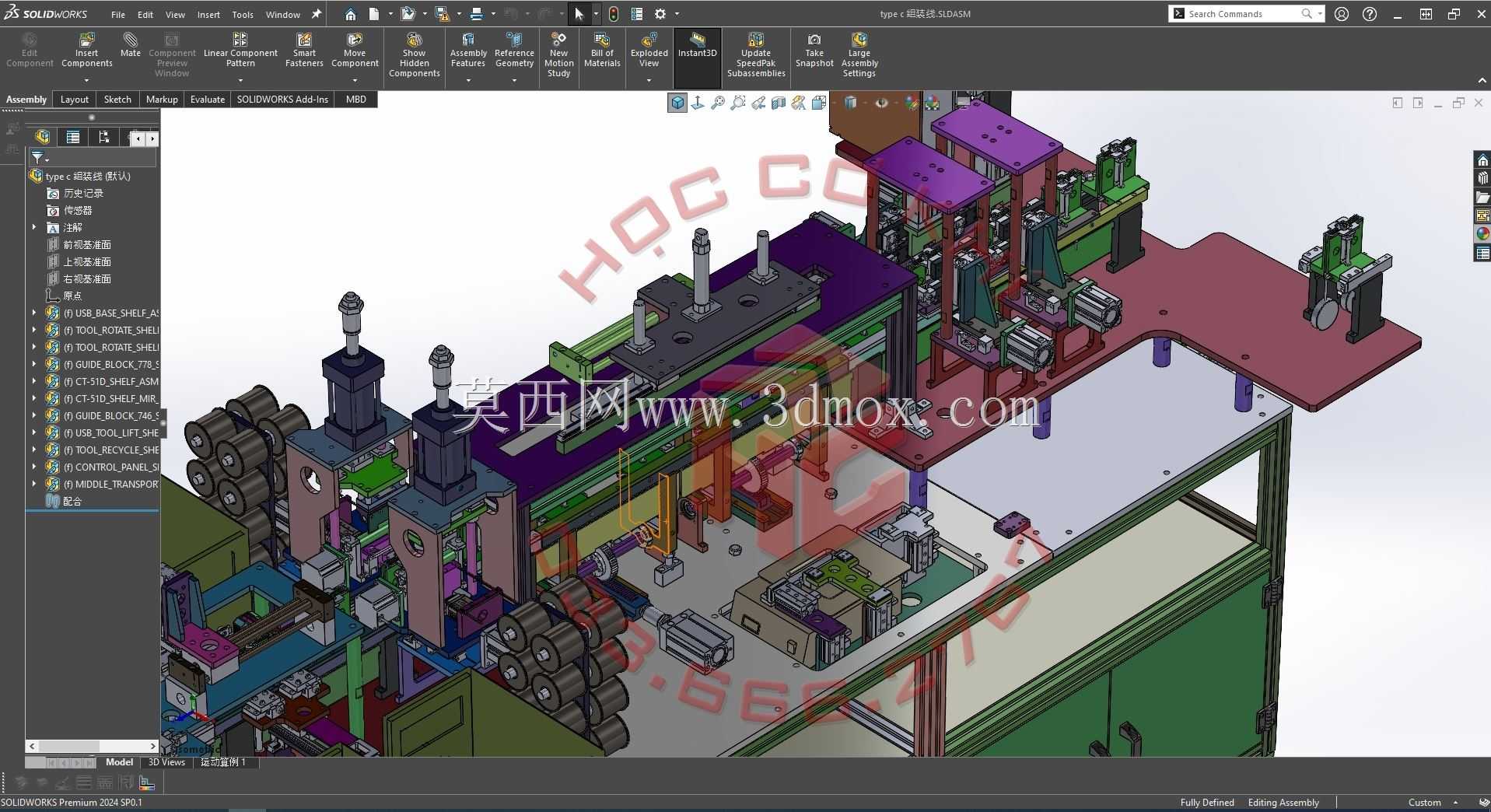Select the 配合 mates folder

point(72,501)
